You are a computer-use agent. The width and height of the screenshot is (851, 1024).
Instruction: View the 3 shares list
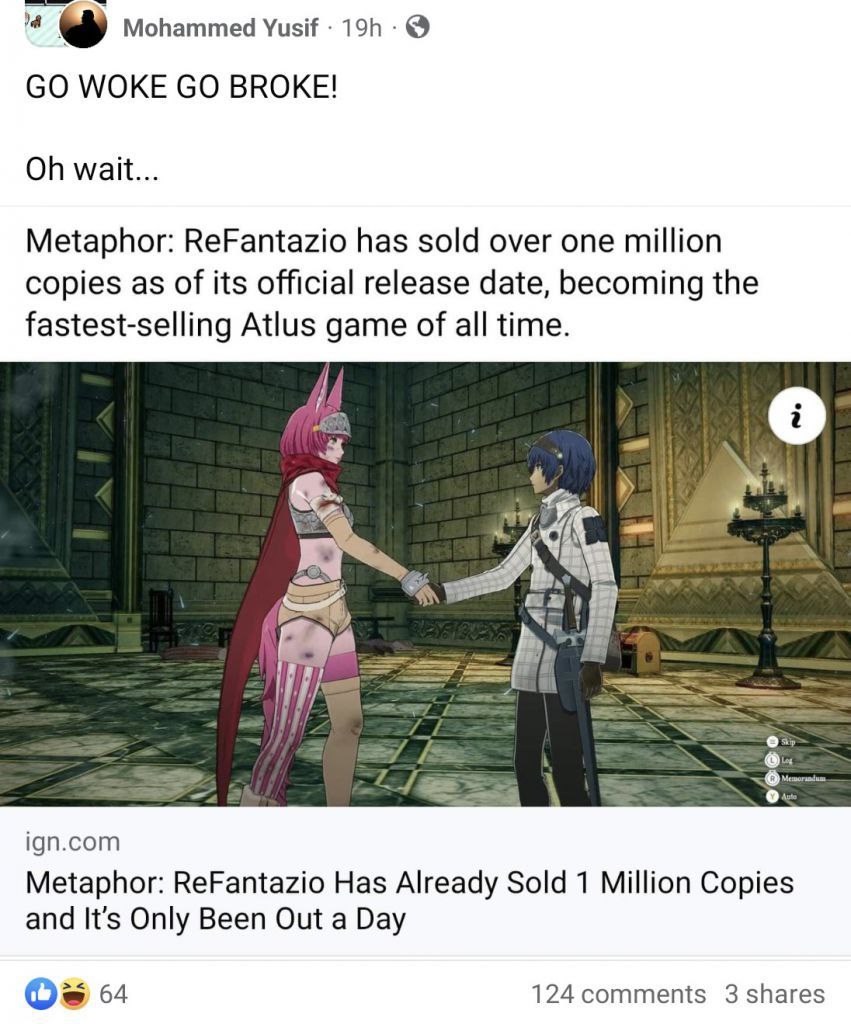click(x=775, y=993)
